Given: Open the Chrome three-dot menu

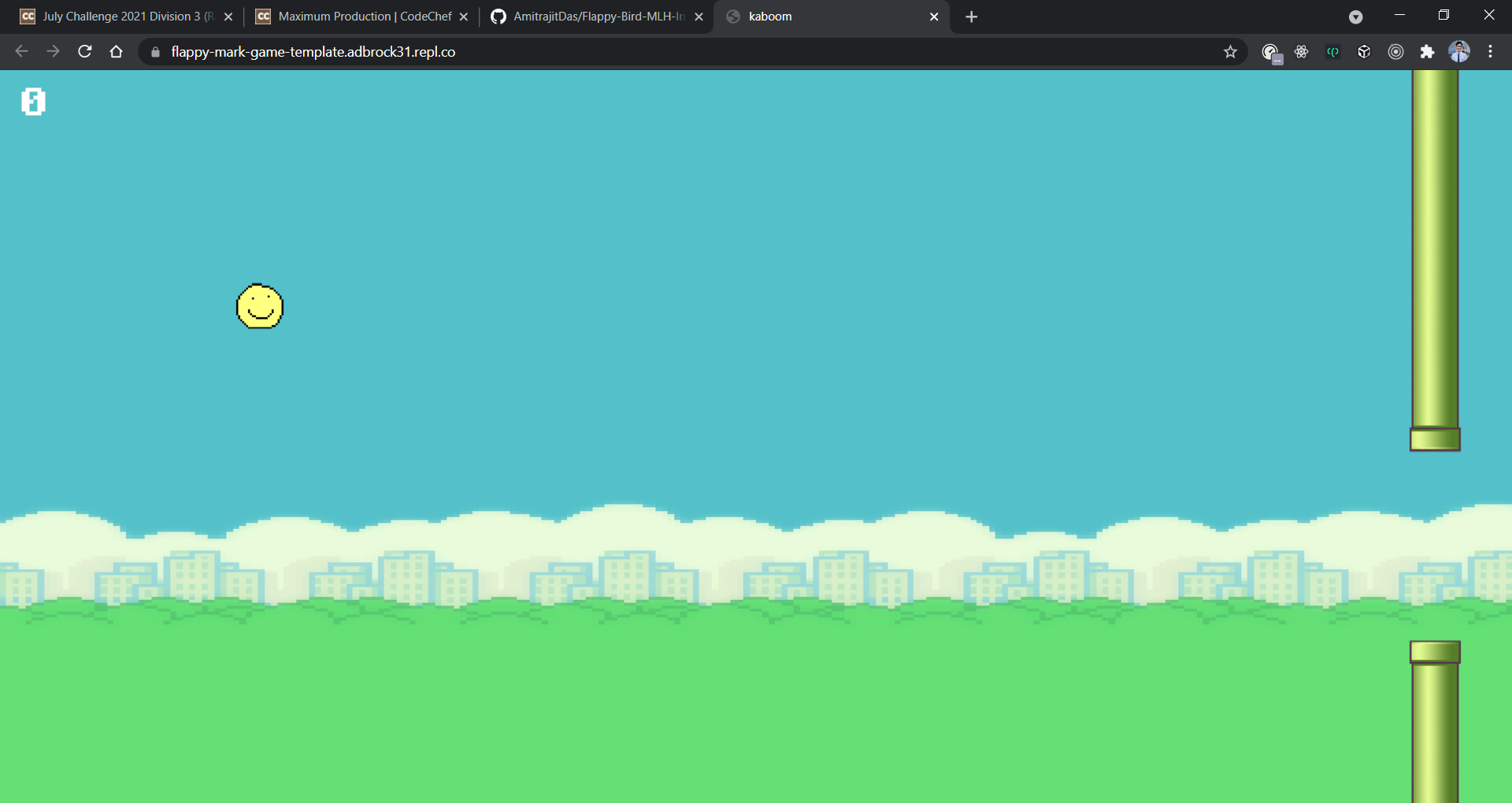Looking at the screenshot, I should [x=1490, y=52].
